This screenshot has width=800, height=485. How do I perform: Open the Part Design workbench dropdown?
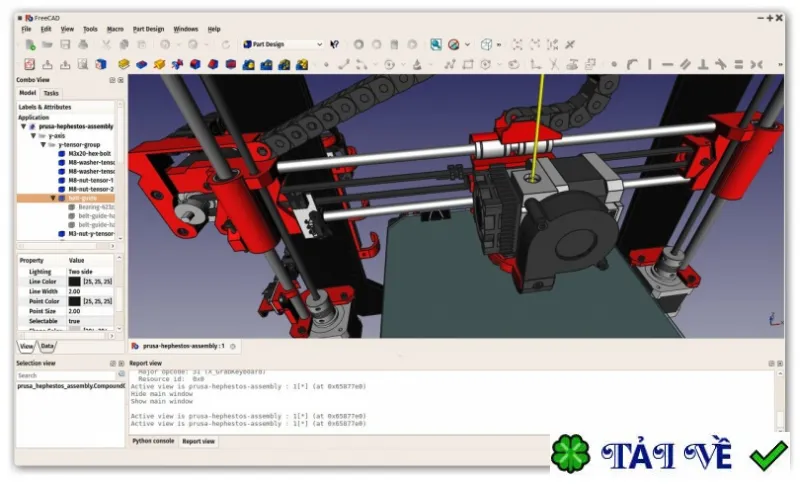pyautogui.click(x=283, y=44)
